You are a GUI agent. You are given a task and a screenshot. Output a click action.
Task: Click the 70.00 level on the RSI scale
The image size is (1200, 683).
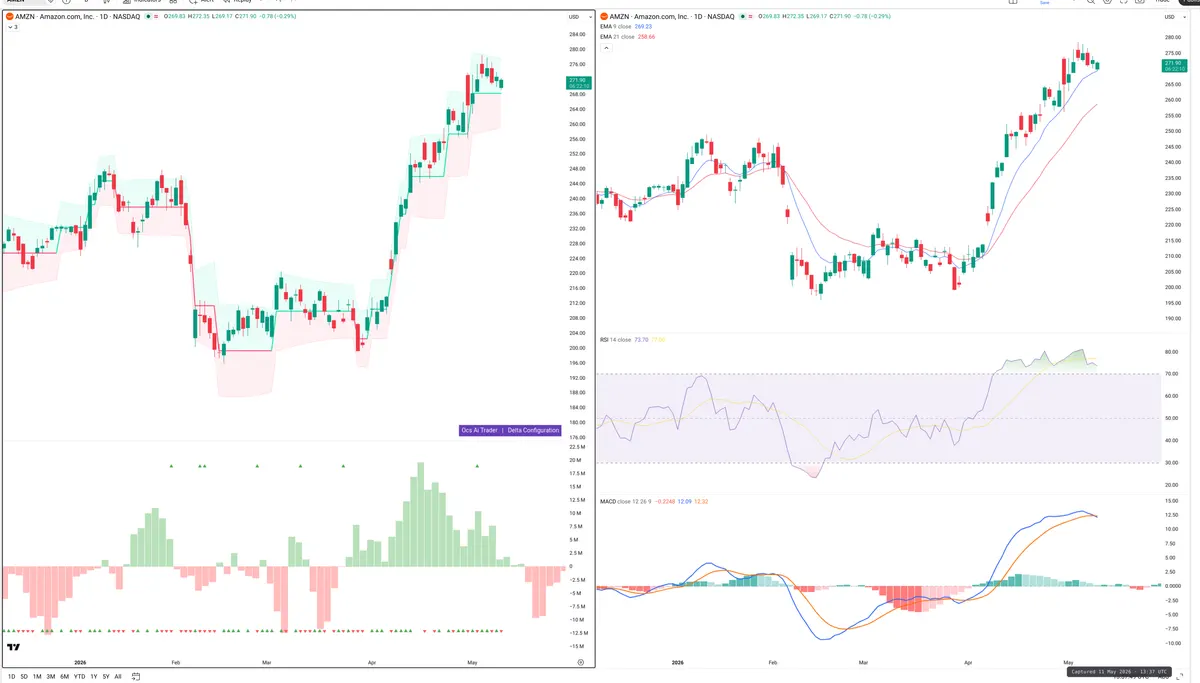click(1171, 374)
